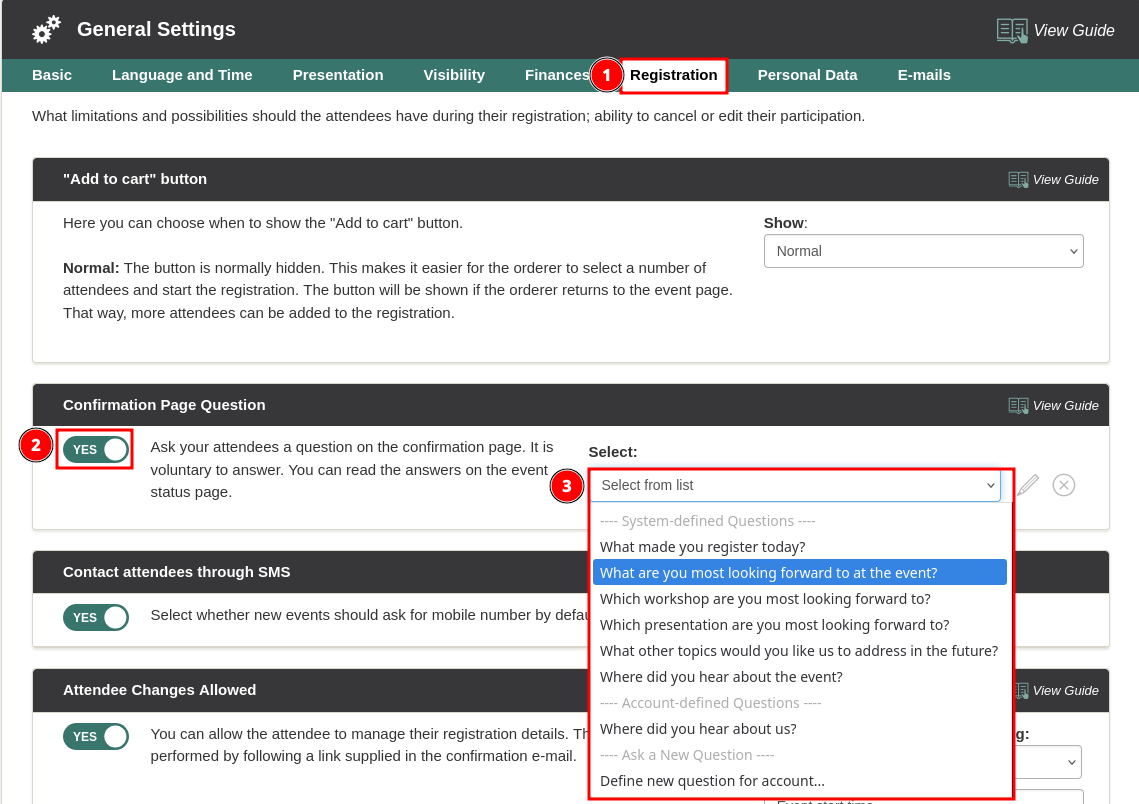Open the Personal Data tab
Screen dimensions: 1139x804
pos(807,75)
